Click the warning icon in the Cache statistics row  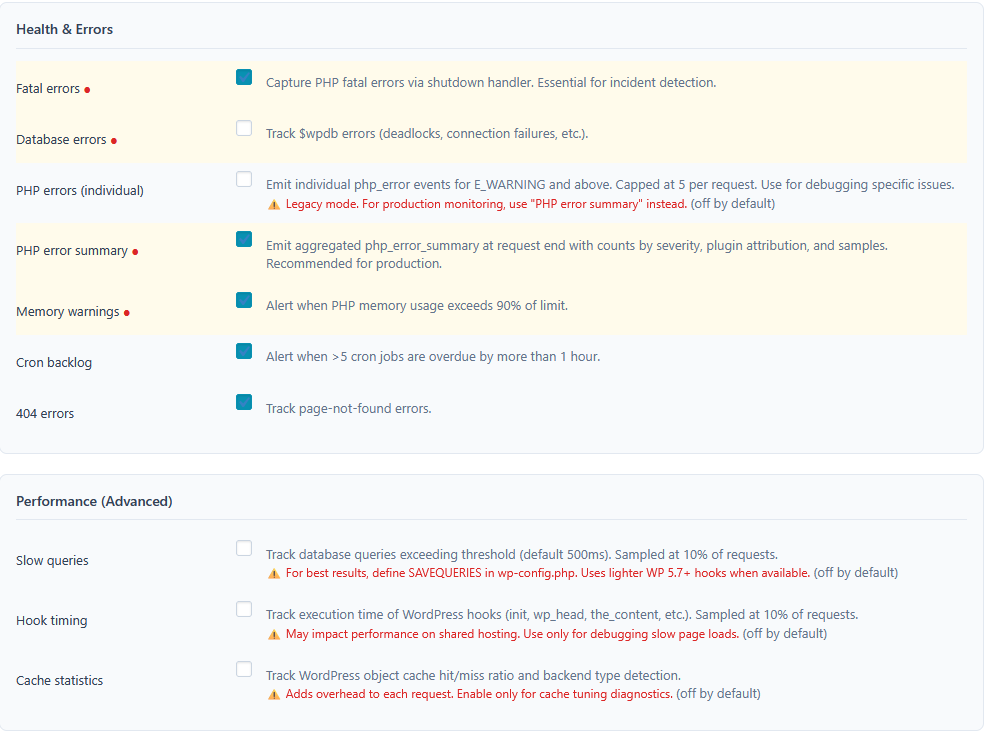[x=273, y=693]
